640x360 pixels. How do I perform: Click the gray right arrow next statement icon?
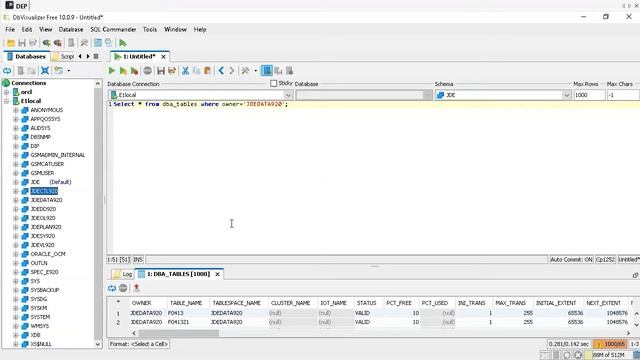231,71
